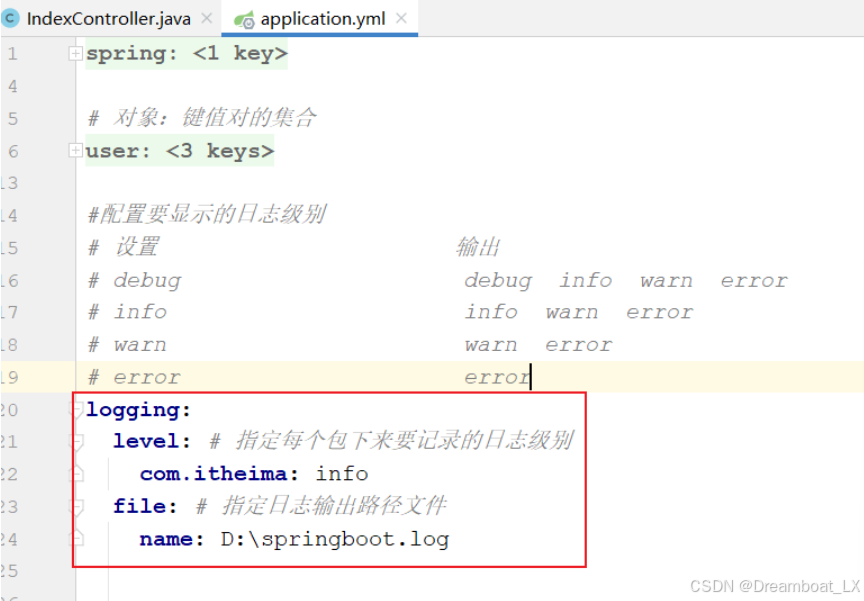Click line number 5 in the gutter

point(13,118)
